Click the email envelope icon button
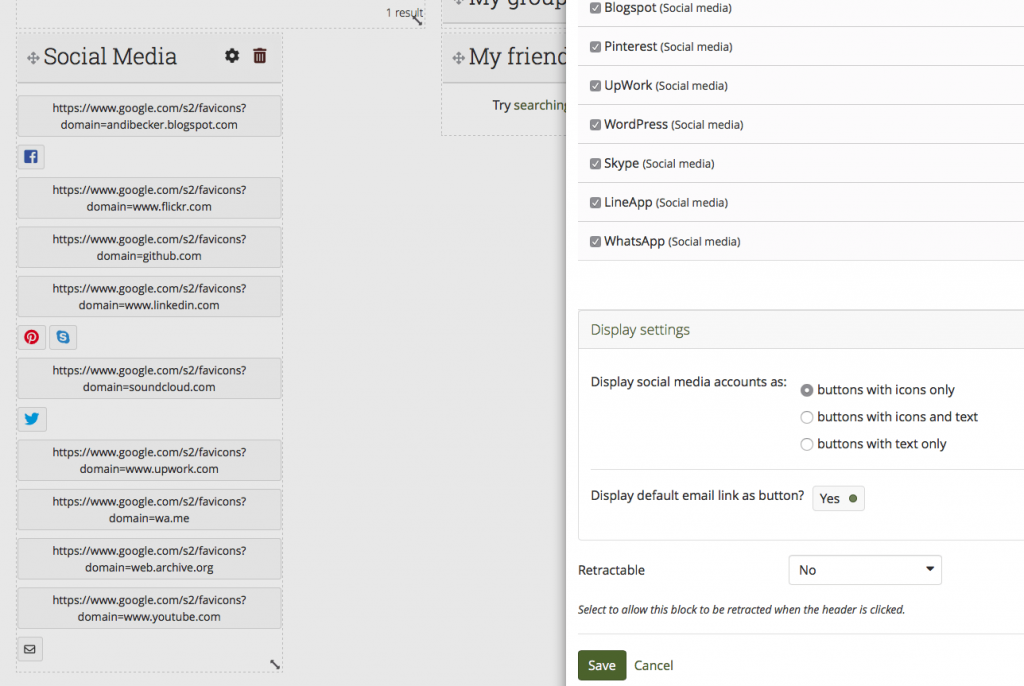This screenshot has height=686, width=1024. [30, 650]
